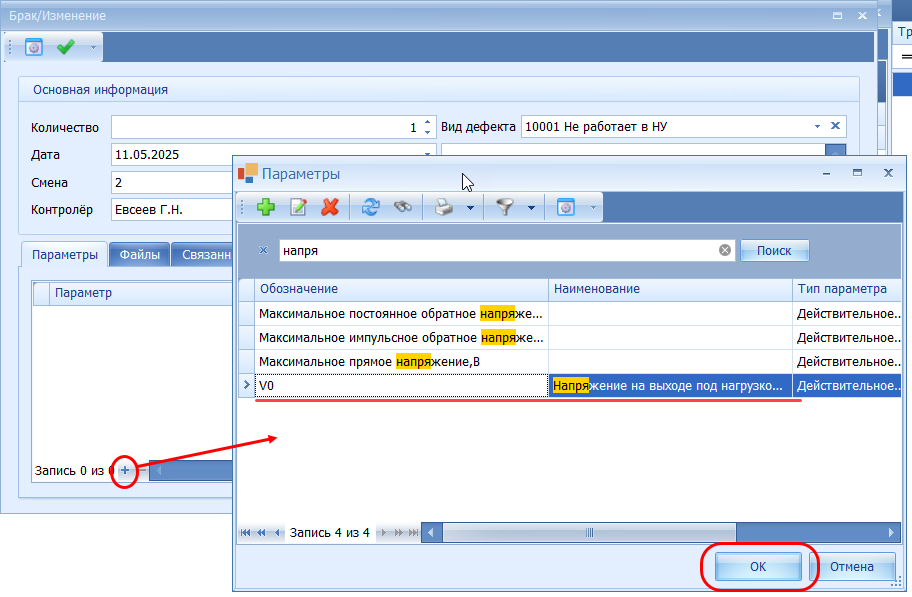Click the green checkmark Save icon

coord(66,47)
